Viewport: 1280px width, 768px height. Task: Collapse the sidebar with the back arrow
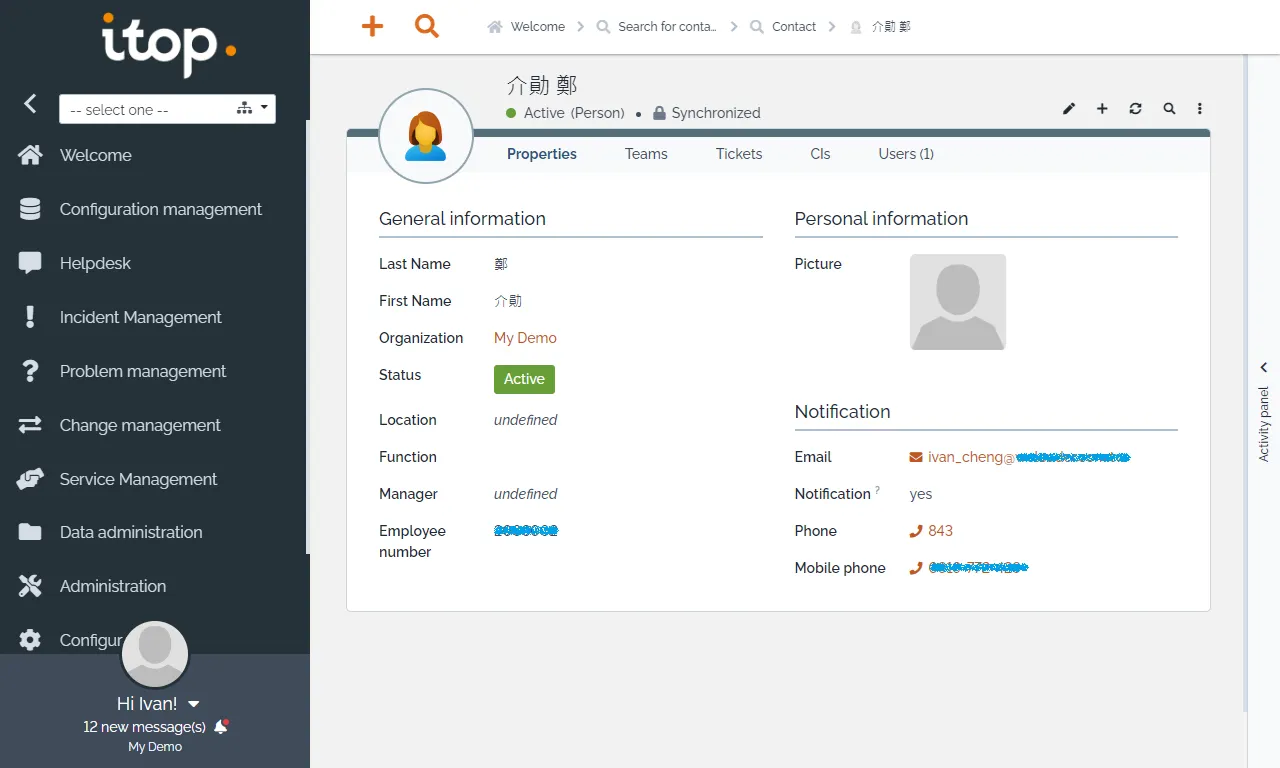30,103
